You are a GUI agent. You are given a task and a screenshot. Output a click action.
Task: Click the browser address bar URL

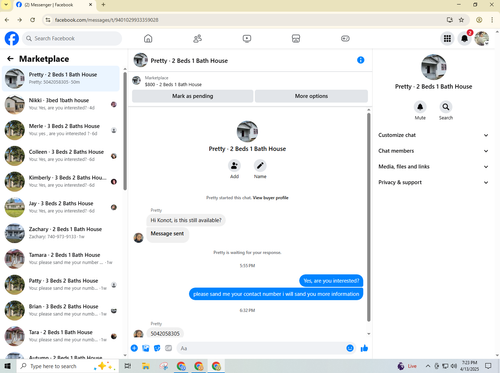pyautogui.click(x=107, y=20)
